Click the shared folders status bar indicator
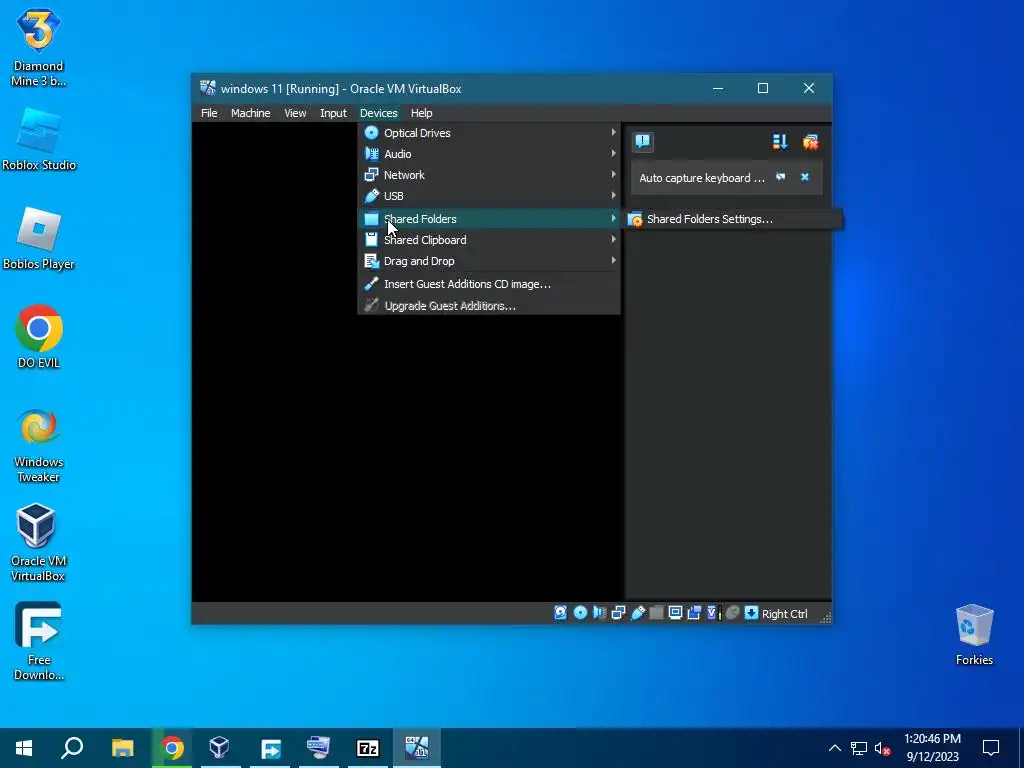The height and width of the screenshot is (768, 1024). tap(656, 613)
